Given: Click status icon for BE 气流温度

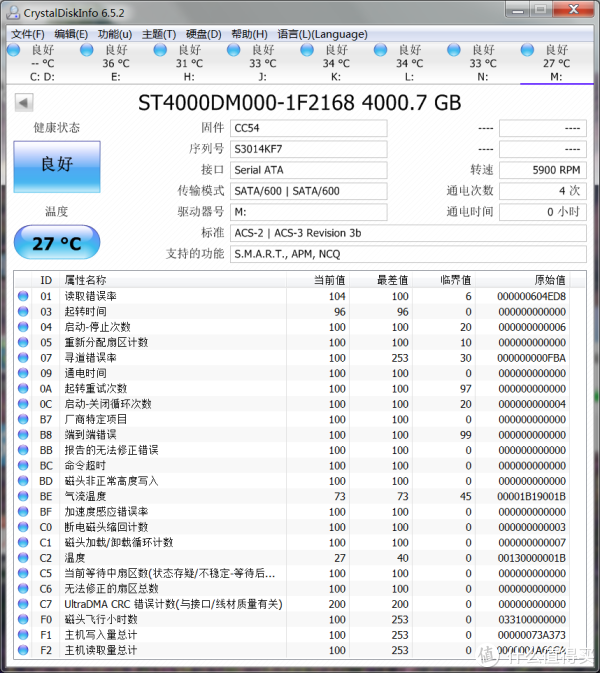Looking at the screenshot, I should click(23, 496).
